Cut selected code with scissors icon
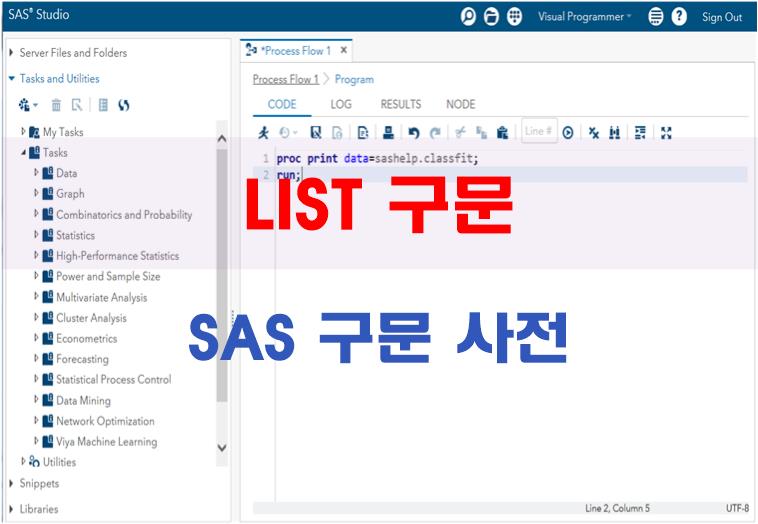The width and height of the screenshot is (758, 524). click(x=460, y=132)
